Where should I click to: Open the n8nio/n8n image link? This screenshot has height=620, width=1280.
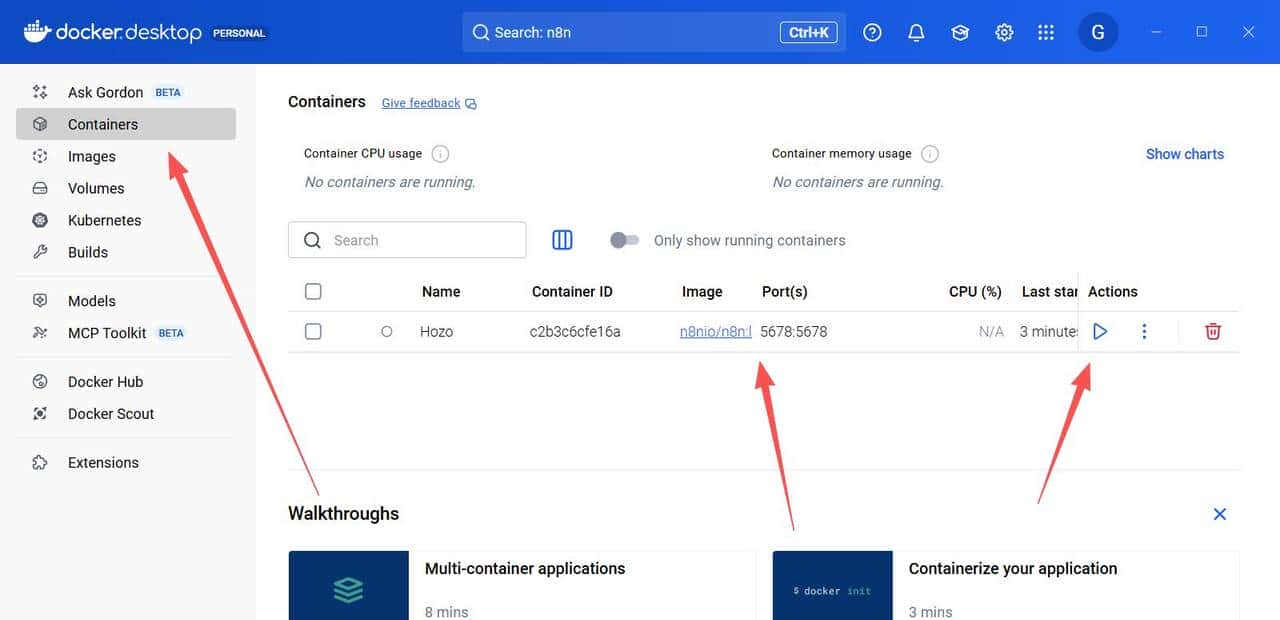[715, 331]
